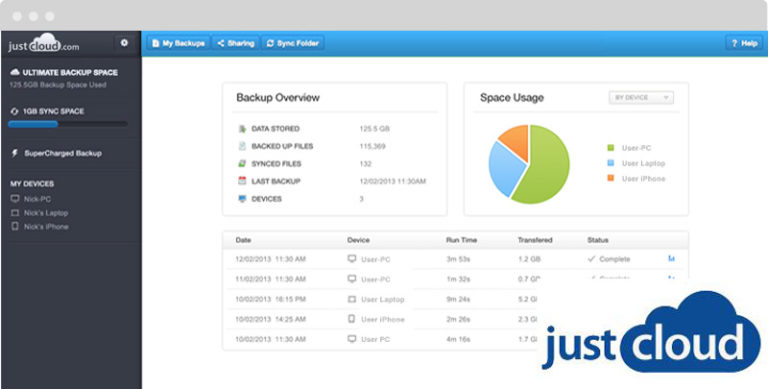768x389 pixels.
Task: Click the Last Backup calendar icon
Action: pyautogui.click(x=242, y=181)
